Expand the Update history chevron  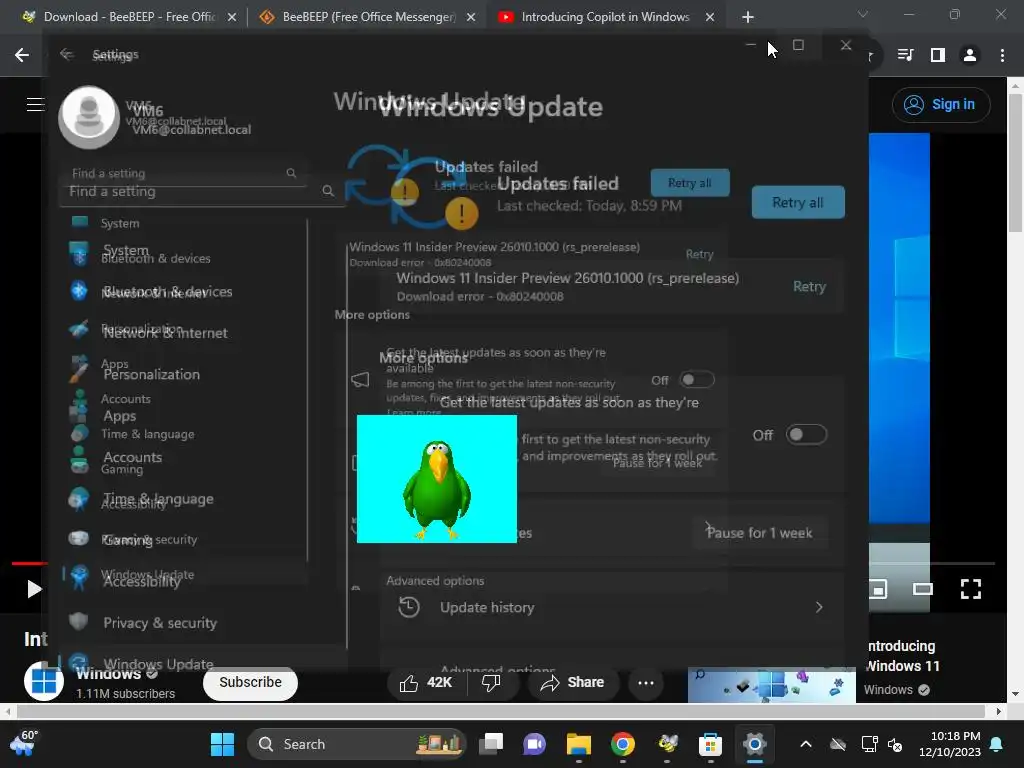(x=819, y=607)
